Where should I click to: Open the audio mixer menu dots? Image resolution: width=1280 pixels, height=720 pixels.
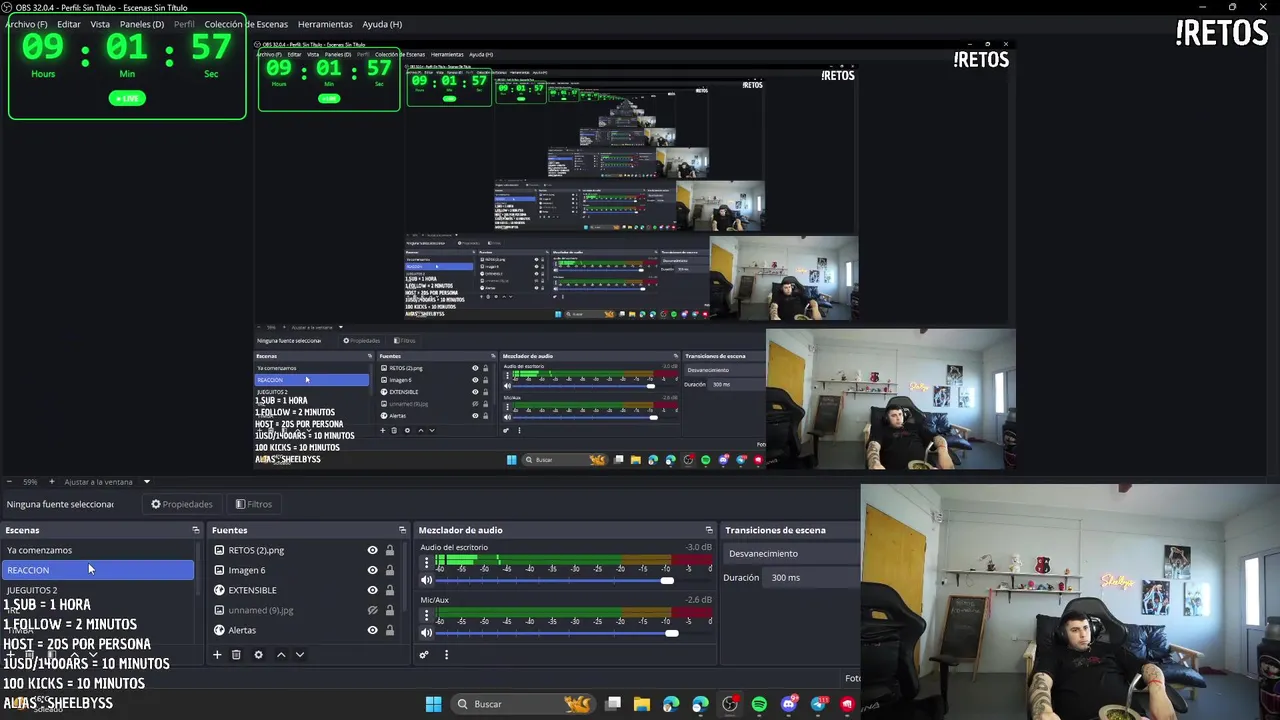click(446, 655)
